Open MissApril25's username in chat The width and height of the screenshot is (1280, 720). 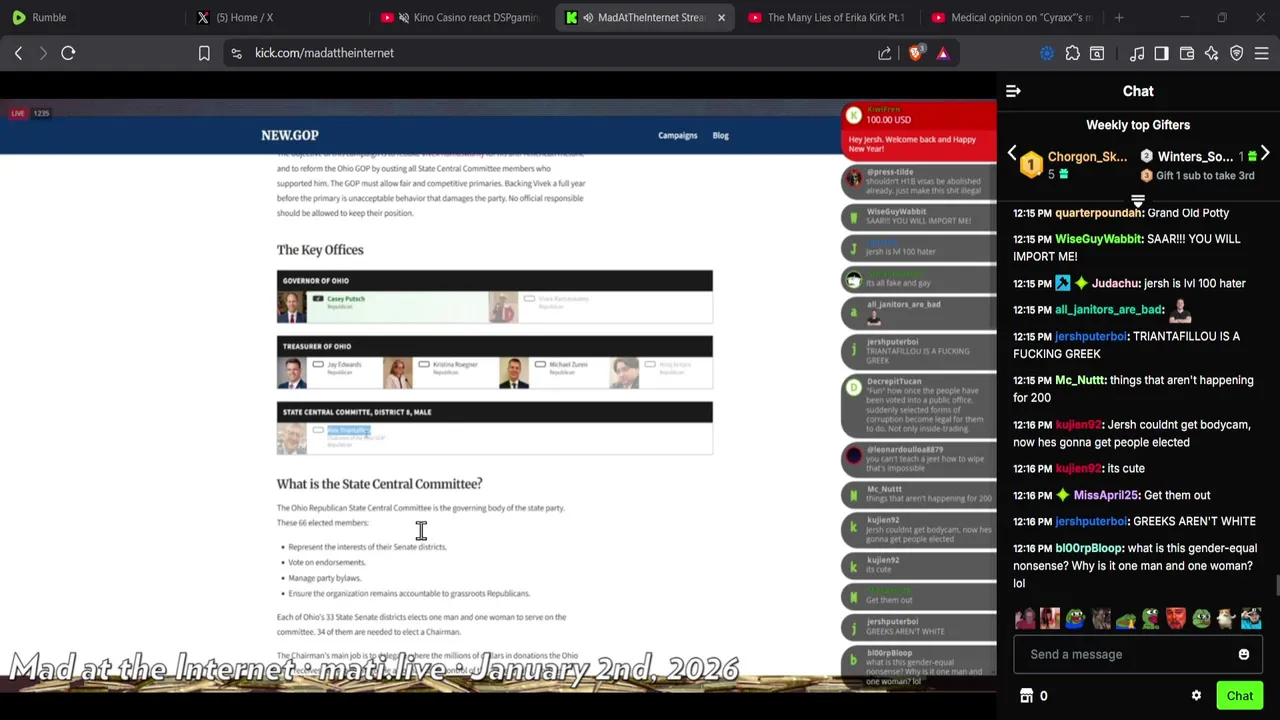click(1106, 495)
